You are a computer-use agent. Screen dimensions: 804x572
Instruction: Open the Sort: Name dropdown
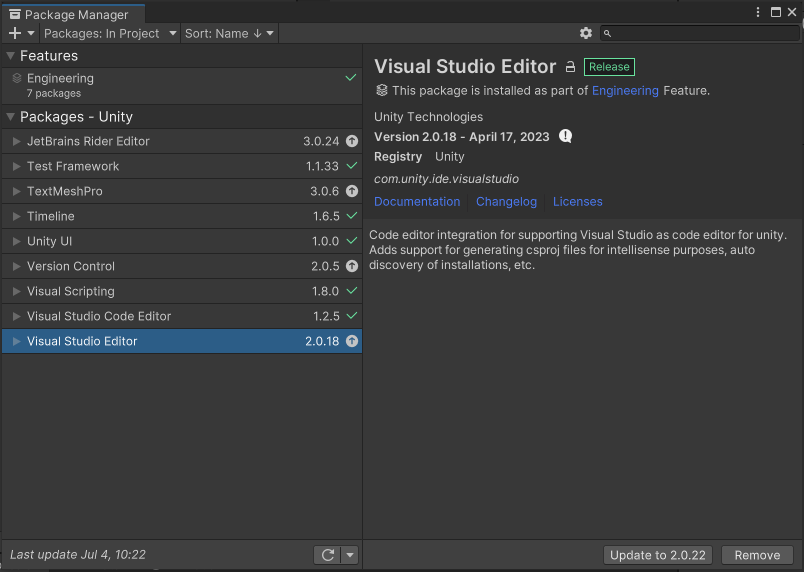(229, 33)
